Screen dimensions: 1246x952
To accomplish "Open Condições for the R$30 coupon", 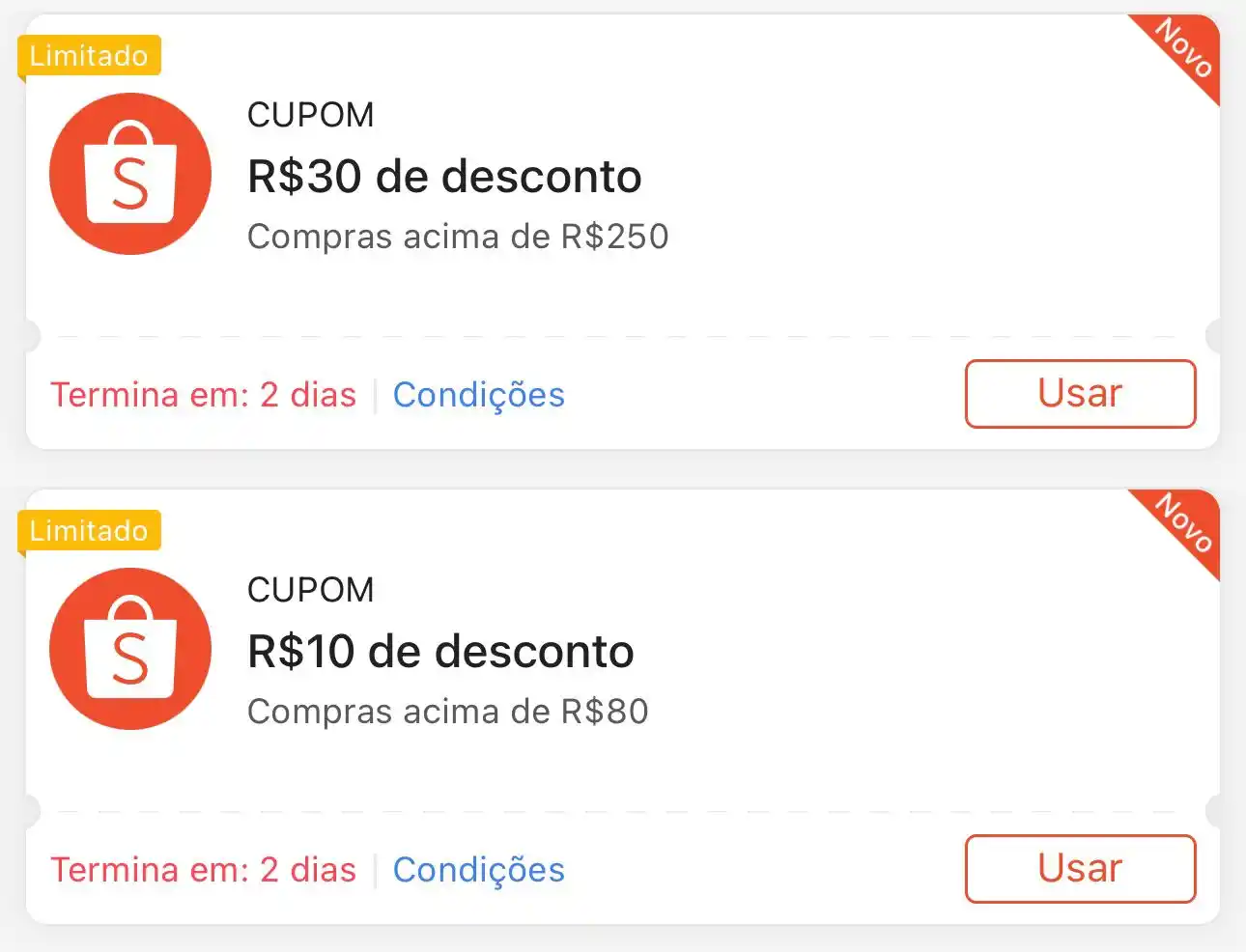I will [479, 395].
